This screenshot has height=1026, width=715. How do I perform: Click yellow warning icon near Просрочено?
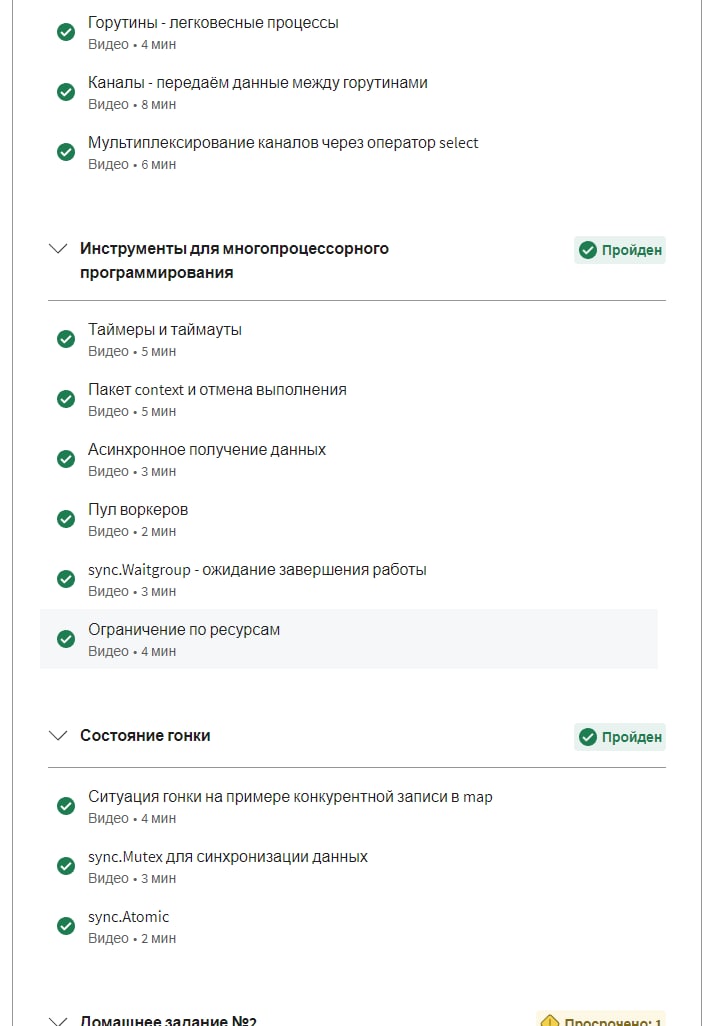pos(549,1020)
